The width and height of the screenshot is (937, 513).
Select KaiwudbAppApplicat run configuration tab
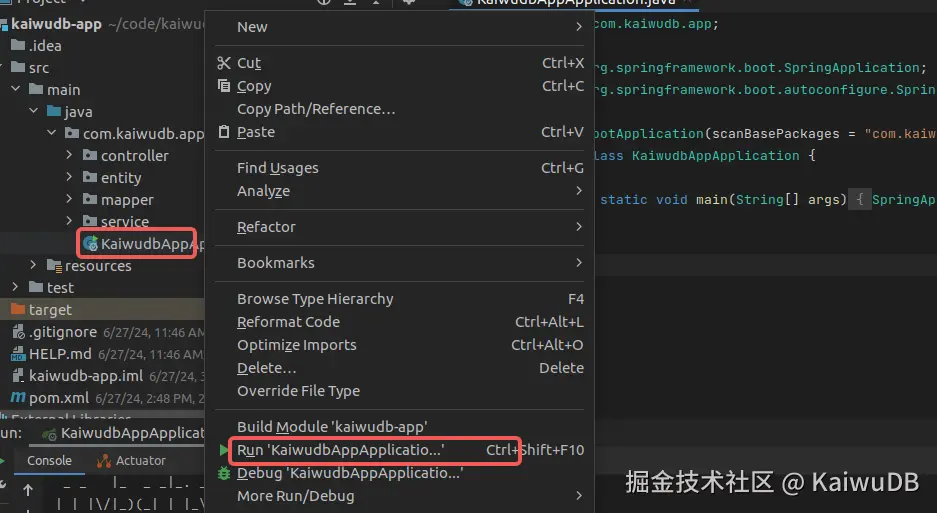click(124, 433)
